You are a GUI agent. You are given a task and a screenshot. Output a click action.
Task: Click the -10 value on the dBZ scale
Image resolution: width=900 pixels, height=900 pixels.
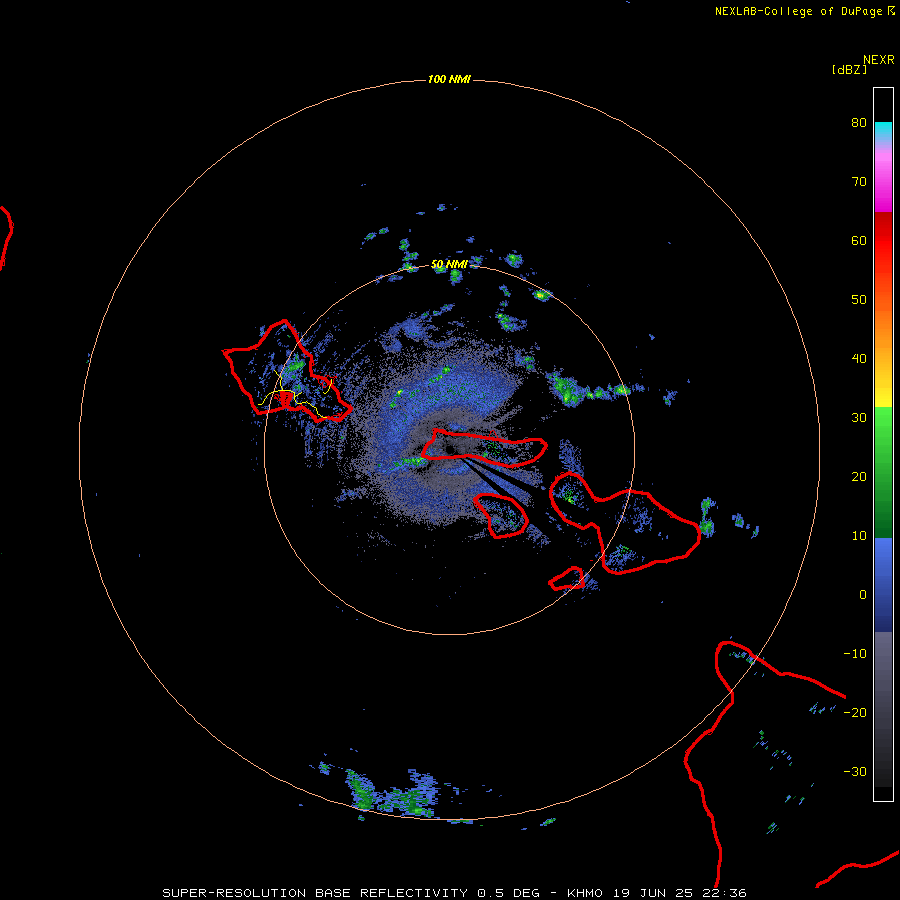point(855,654)
